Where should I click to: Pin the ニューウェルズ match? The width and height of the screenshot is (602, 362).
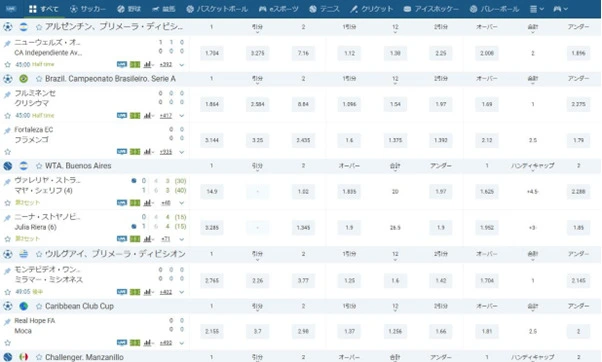coord(7,43)
